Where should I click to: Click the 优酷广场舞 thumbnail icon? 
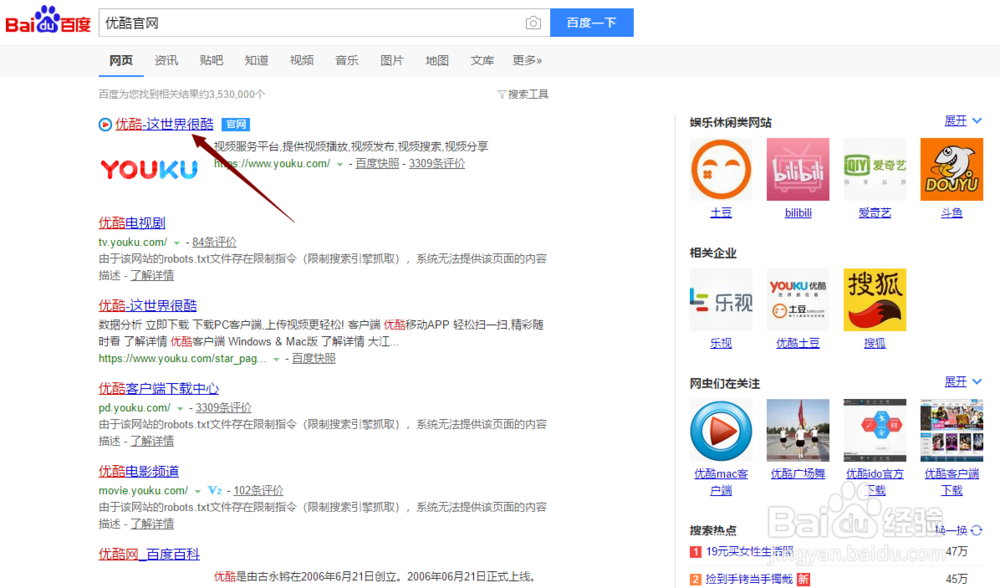pos(798,430)
